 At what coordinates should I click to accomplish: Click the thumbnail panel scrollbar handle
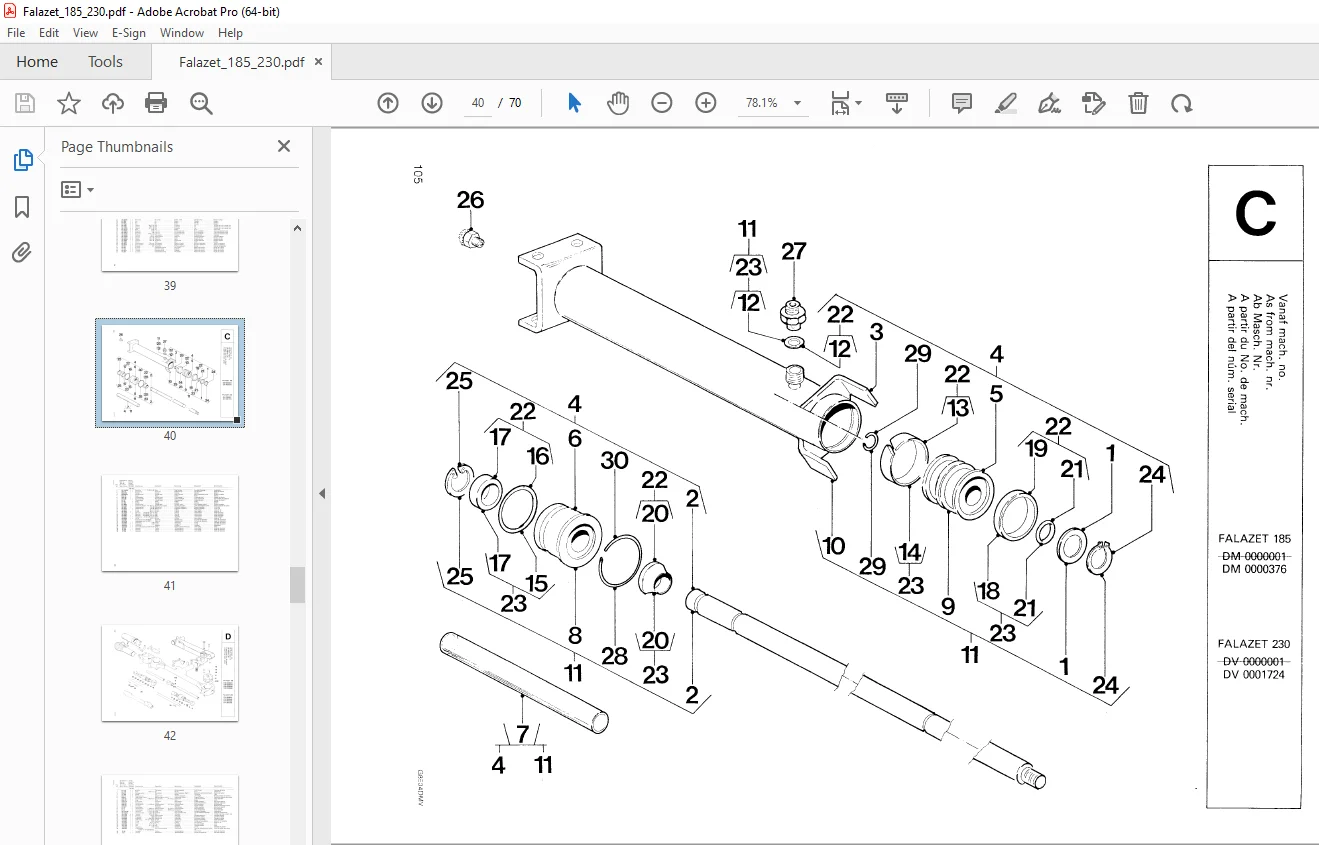[x=297, y=585]
